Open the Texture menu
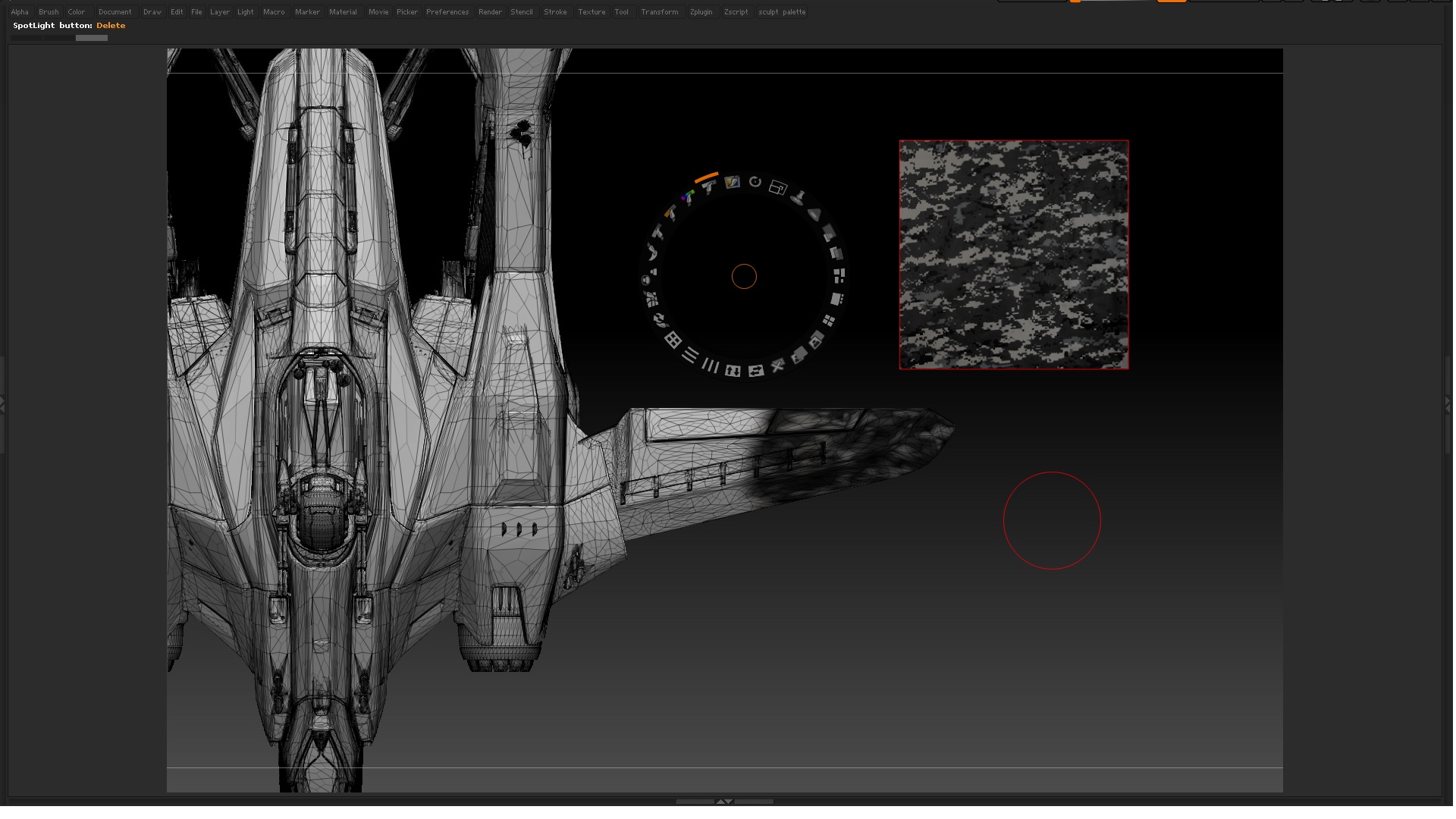This screenshot has height=819, width=1456. click(591, 12)
